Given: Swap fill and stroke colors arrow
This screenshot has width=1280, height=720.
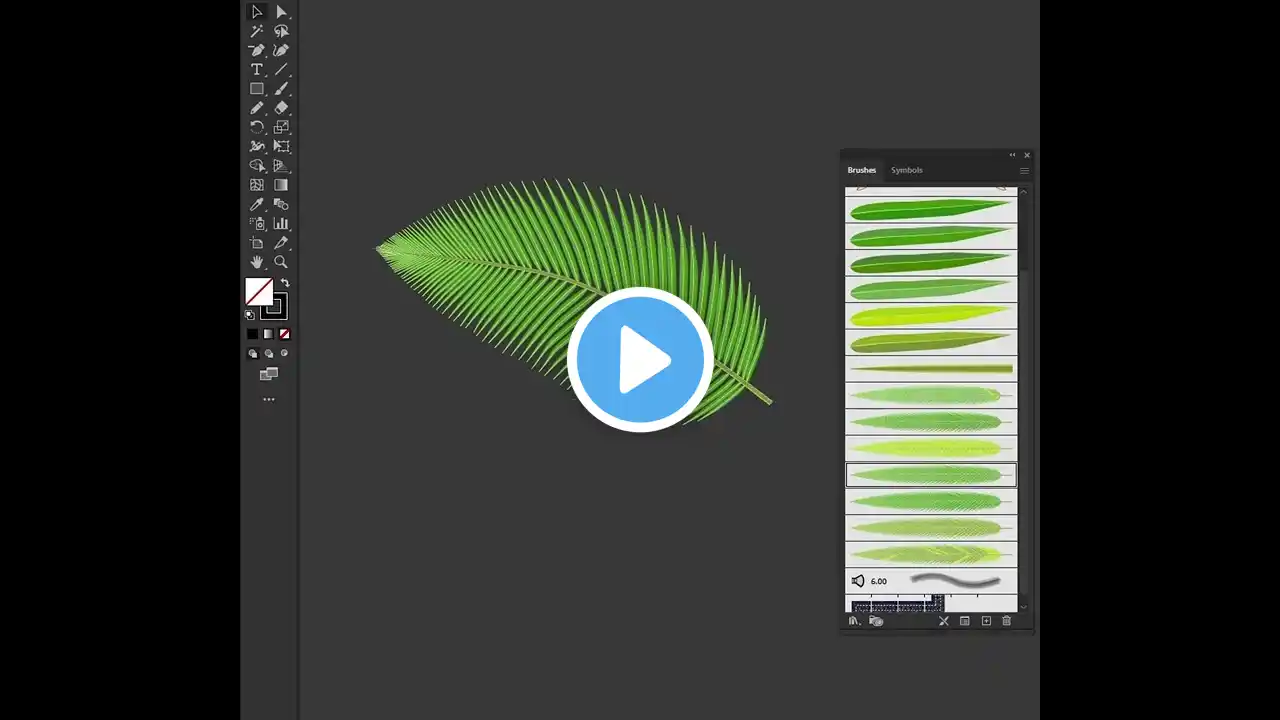Looking at the screenshot, I should click(x=285, y=283).
